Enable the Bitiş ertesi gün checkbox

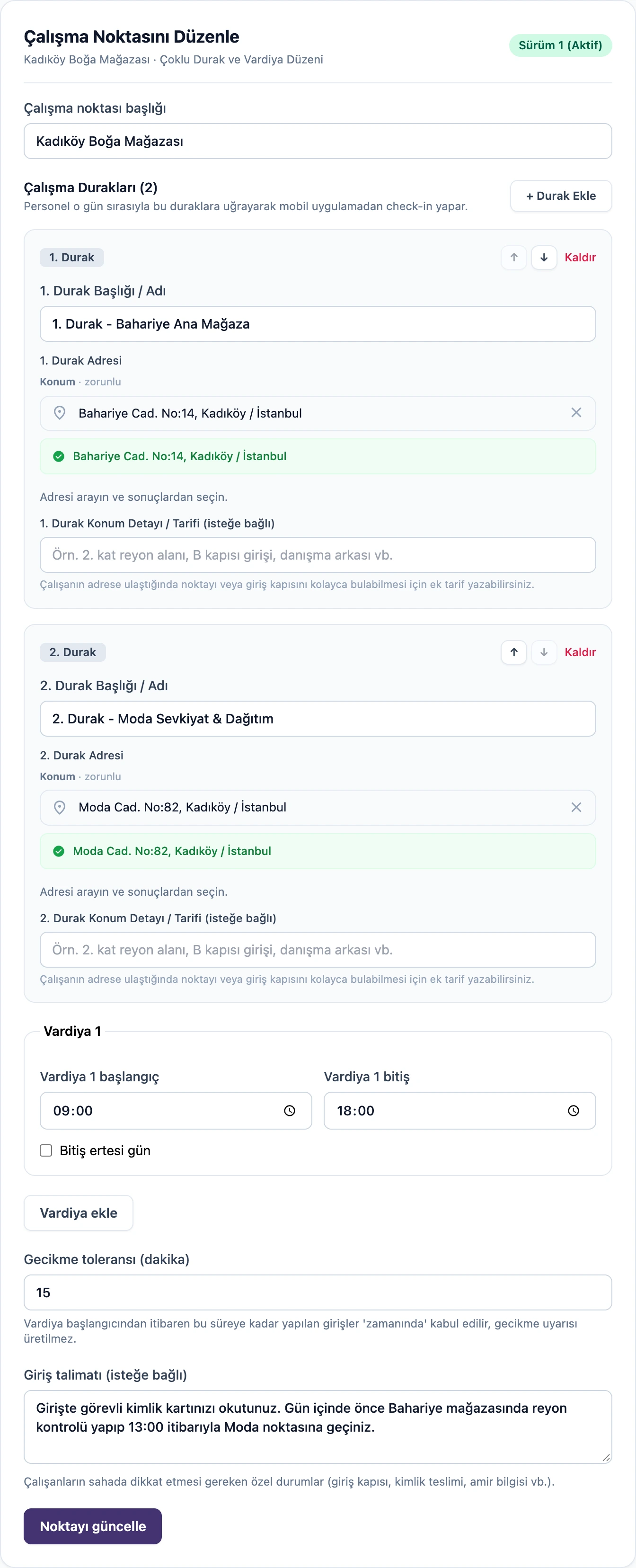pos(45,1150)
